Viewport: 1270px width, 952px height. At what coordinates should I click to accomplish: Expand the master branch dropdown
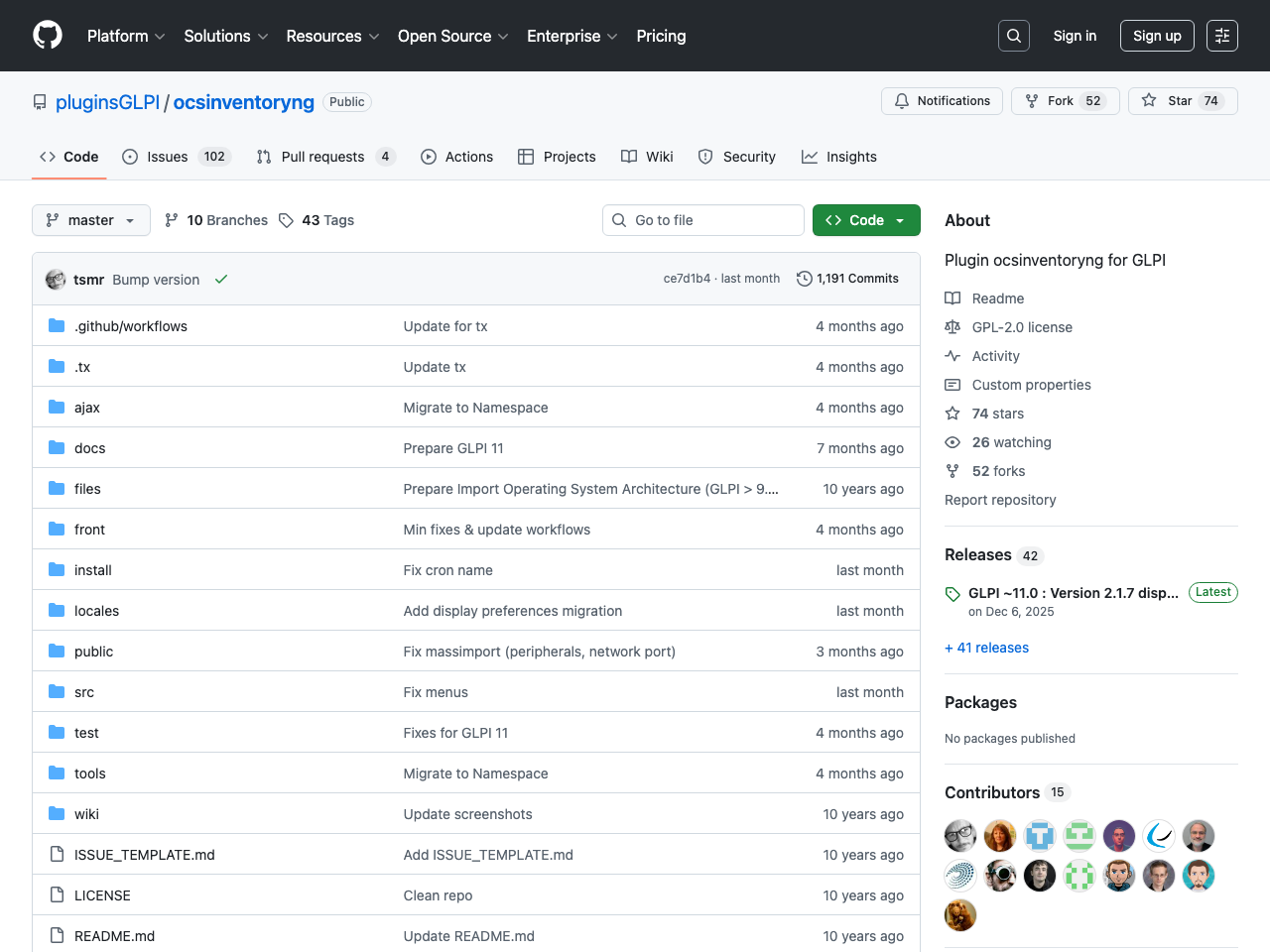[x=91, y=220]
